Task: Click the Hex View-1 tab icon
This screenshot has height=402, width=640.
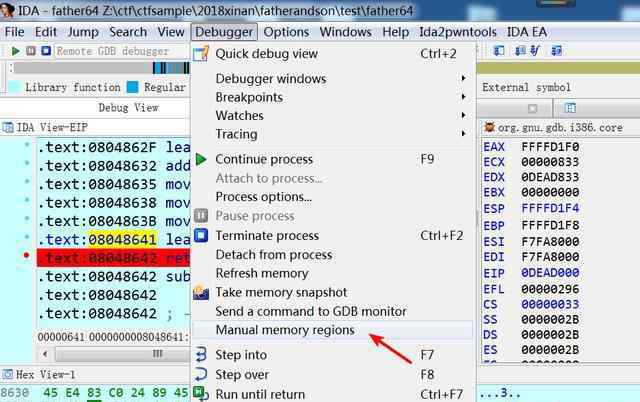Action: (x=7, y=374)
